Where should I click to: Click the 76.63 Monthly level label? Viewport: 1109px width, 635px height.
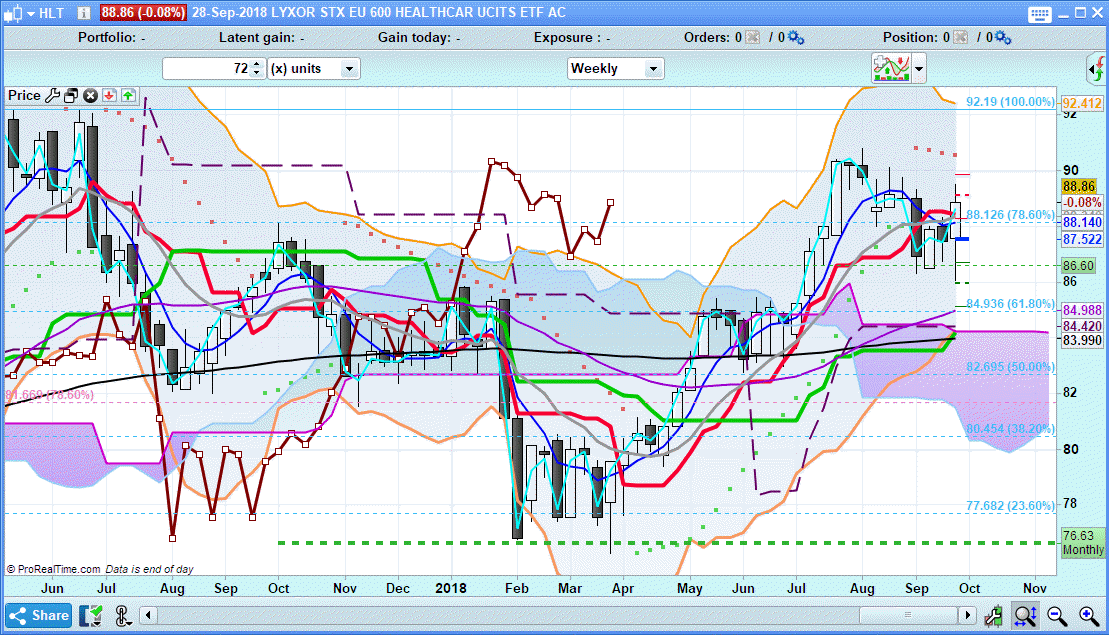point(1082,542)
